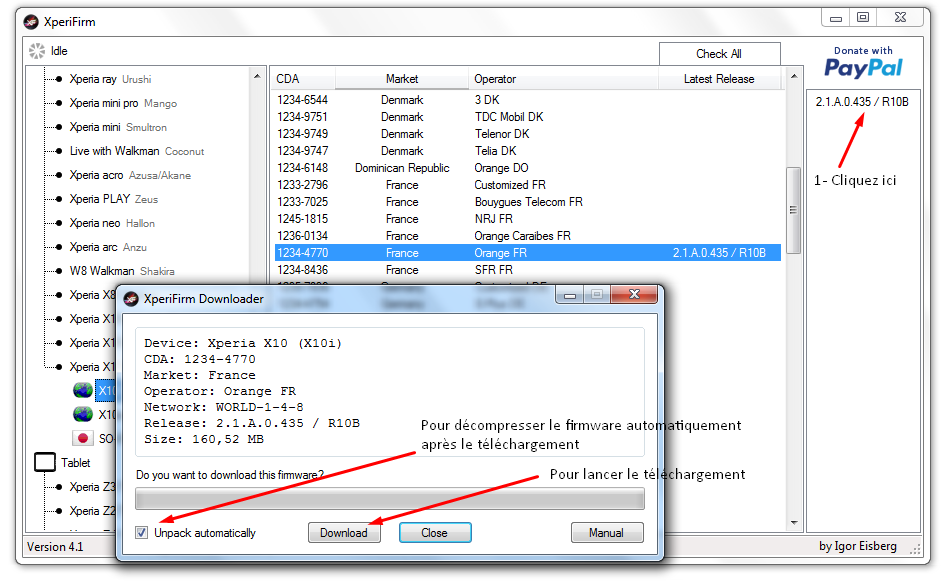
Task: Select the Xperia mini Smultron device
Action: click(x=118, y=127)
